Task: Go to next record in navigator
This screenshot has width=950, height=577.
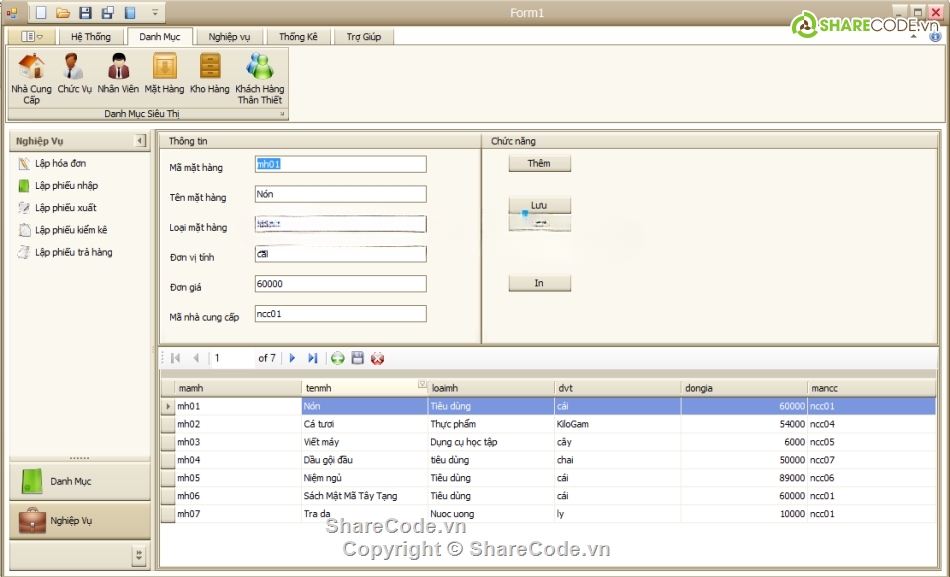Action: [292, 358]
